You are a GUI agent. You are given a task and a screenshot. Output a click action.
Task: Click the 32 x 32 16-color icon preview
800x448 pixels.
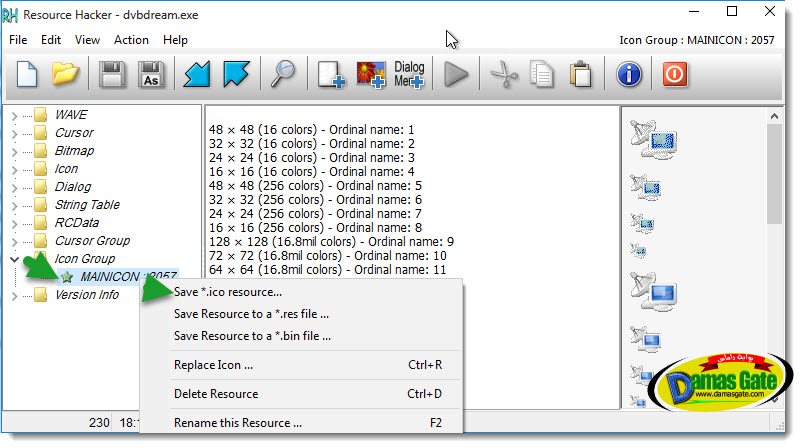point(646,187)
